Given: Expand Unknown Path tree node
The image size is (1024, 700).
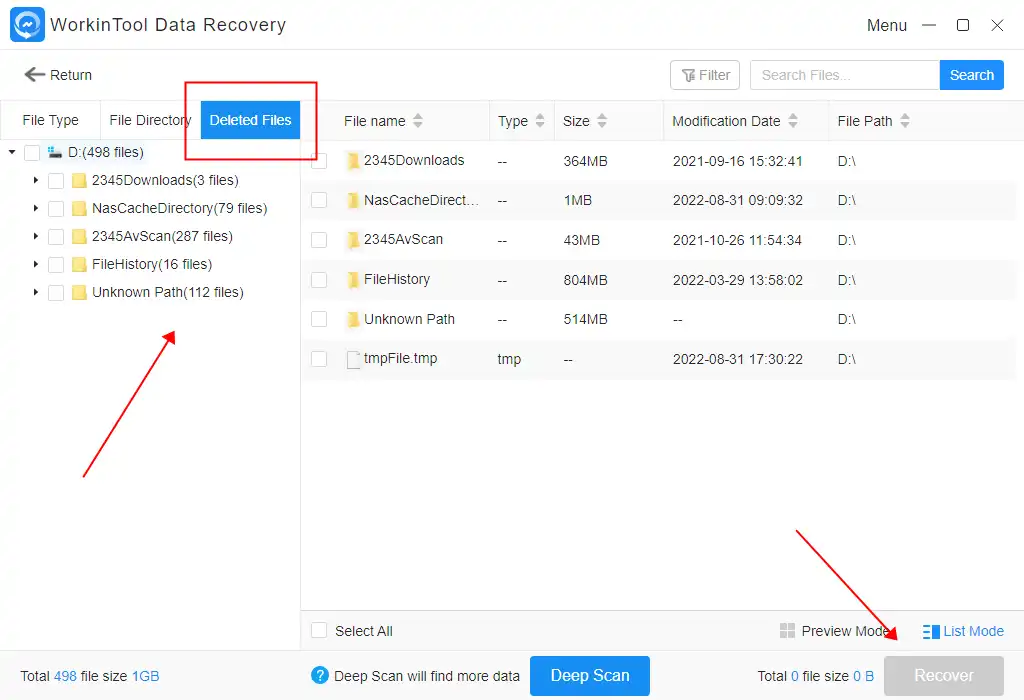Looking at the screenshot, I should tap(36, 293).
